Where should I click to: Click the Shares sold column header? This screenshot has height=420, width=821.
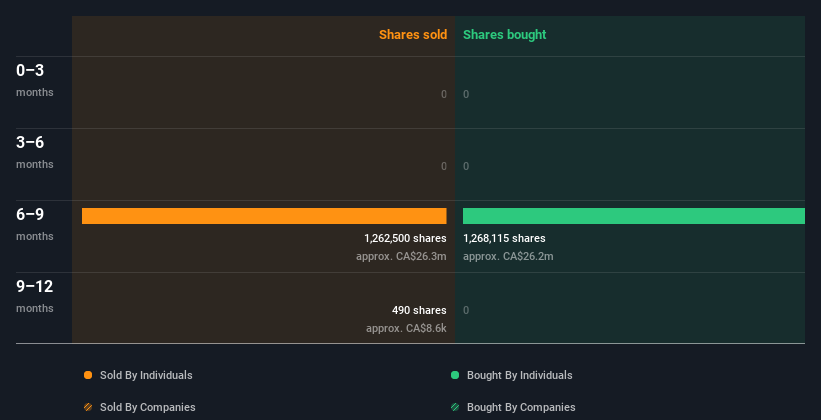click(x=413, y=35)
